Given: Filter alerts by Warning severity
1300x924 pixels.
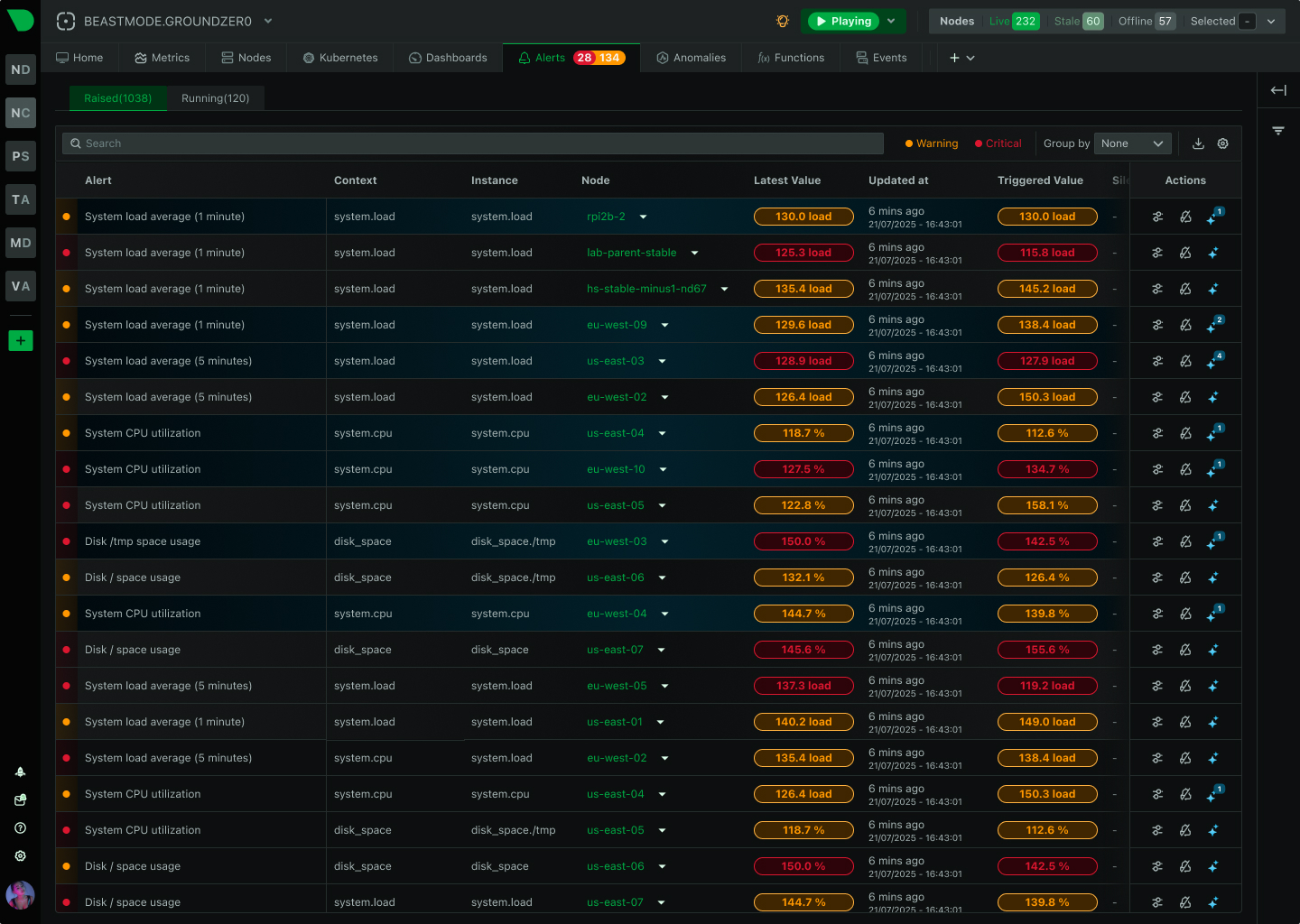Looking at the screenshot, I should tap(931, 143).
